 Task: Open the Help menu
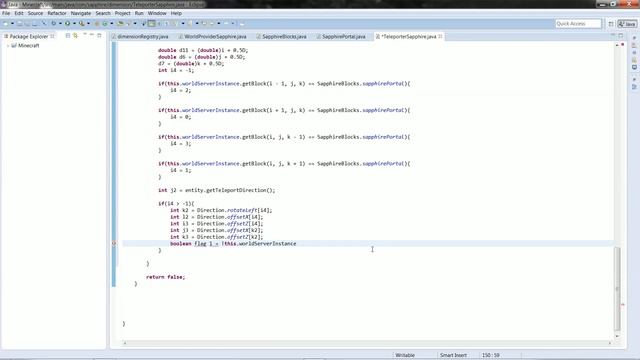[176, 13]
